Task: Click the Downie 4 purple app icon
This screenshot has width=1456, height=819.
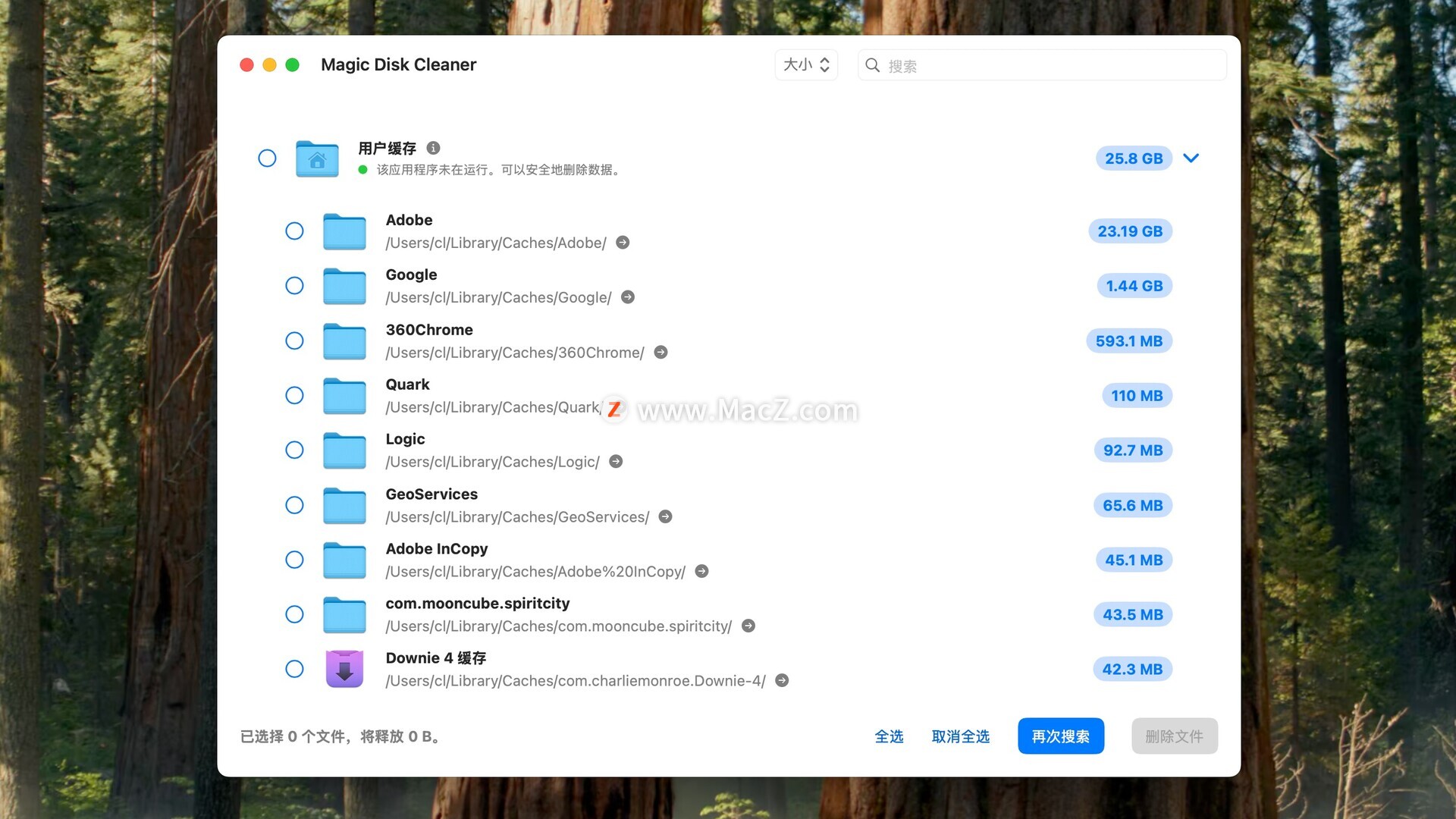Action: point(344,669)
